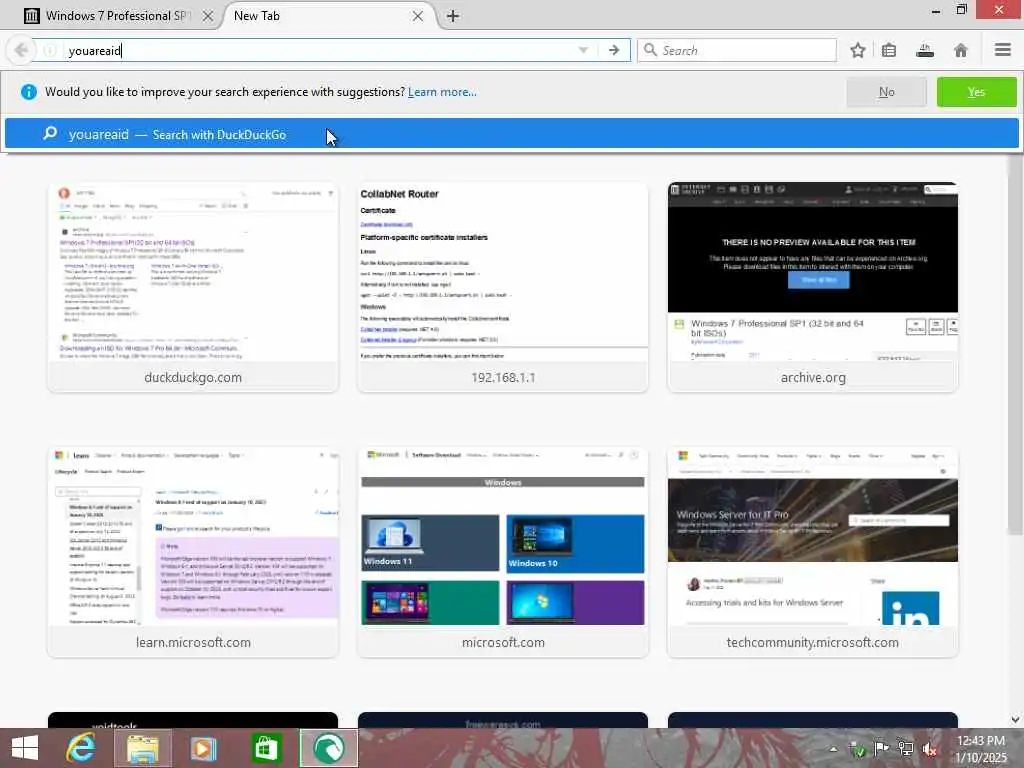1024x768 pixels.
Task: Click the vertical scrollbar thumb
Action: 1016,347
